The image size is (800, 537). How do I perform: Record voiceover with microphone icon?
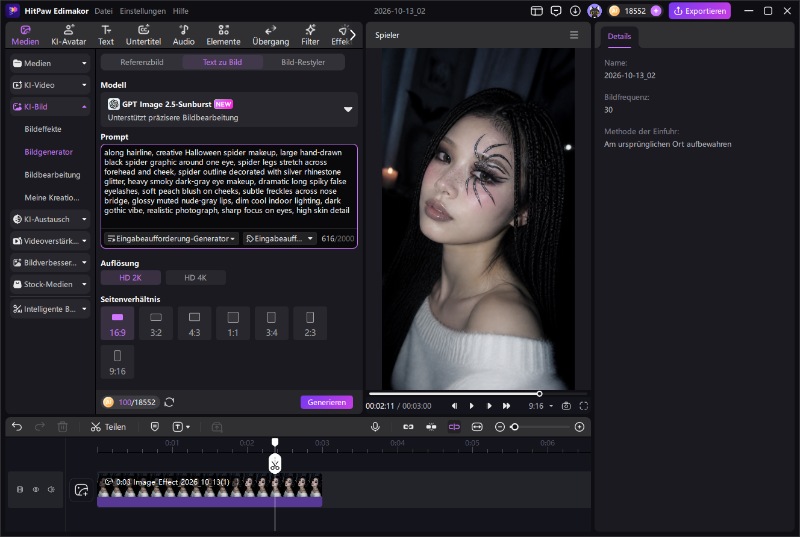(x=375, y=427)
